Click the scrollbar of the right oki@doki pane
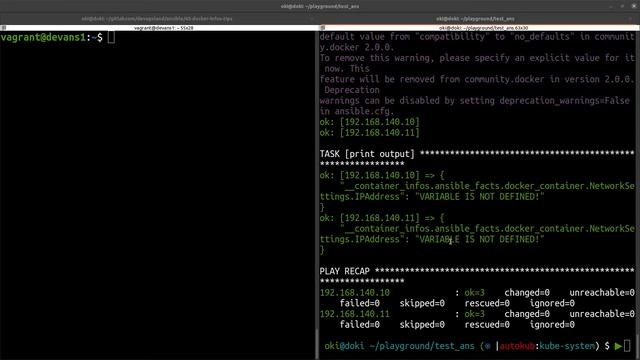Image resolution: width=640 pixels, height=360 pixels. (x=638, y=195)
